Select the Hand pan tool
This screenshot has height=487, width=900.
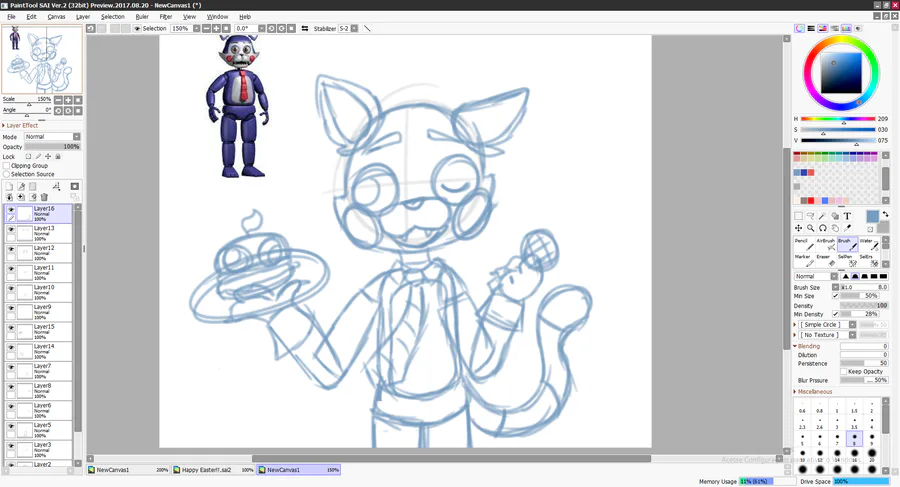[835, 228]
